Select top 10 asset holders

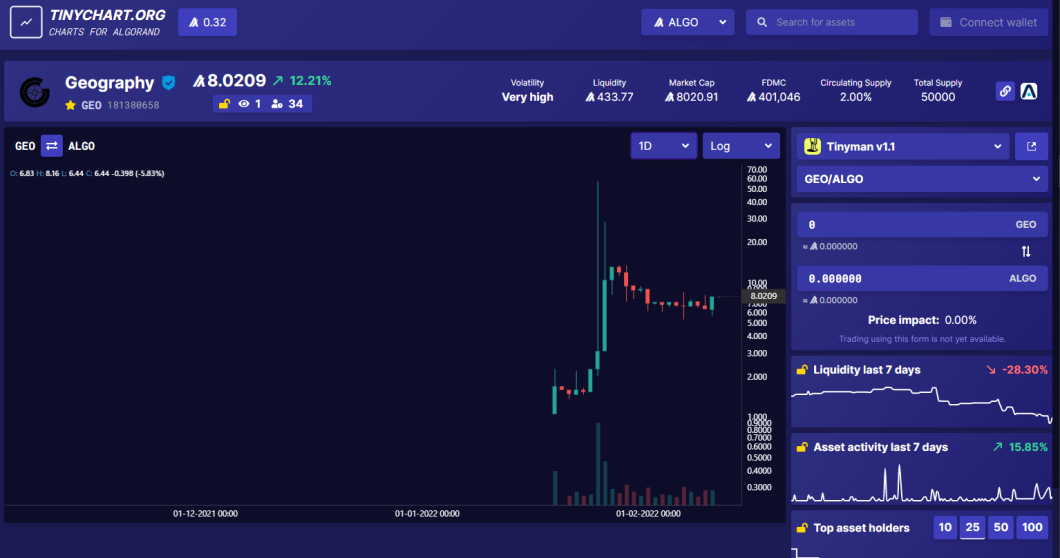(945, 528)
